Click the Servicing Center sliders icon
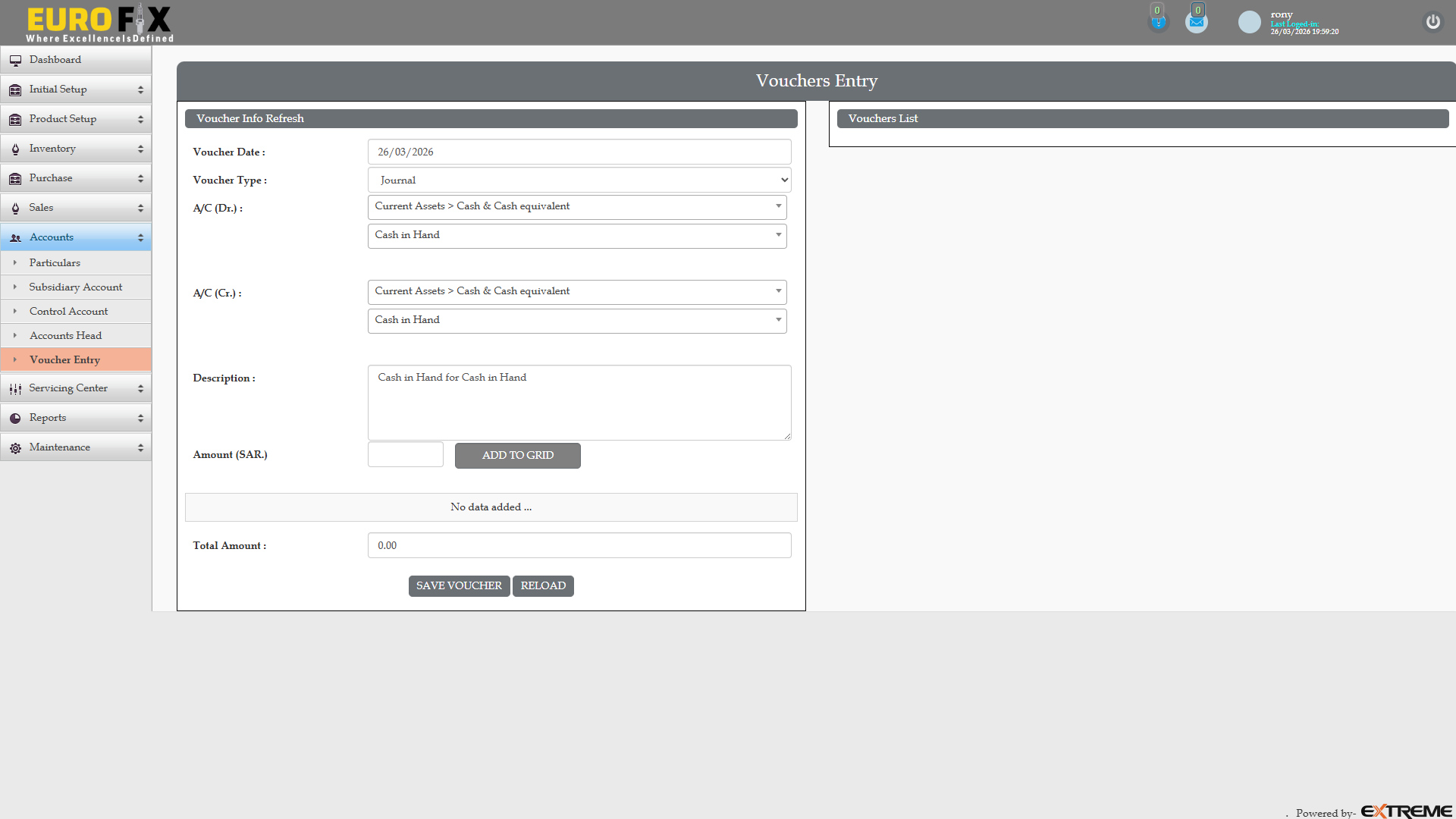Screen dimensions: 1456x819 pyautogui.click(x=15, y=388)
